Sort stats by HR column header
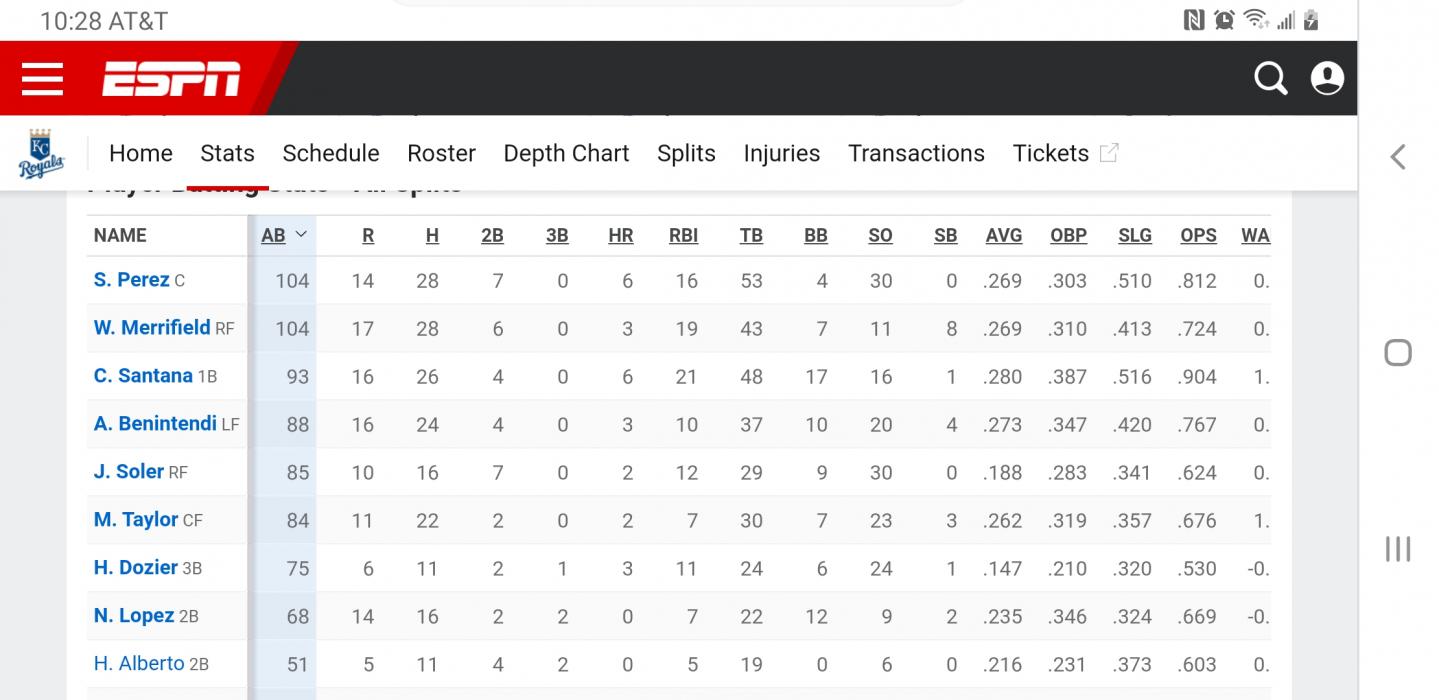Viewport: 1439px width, 700px height. tap(620, 235)
